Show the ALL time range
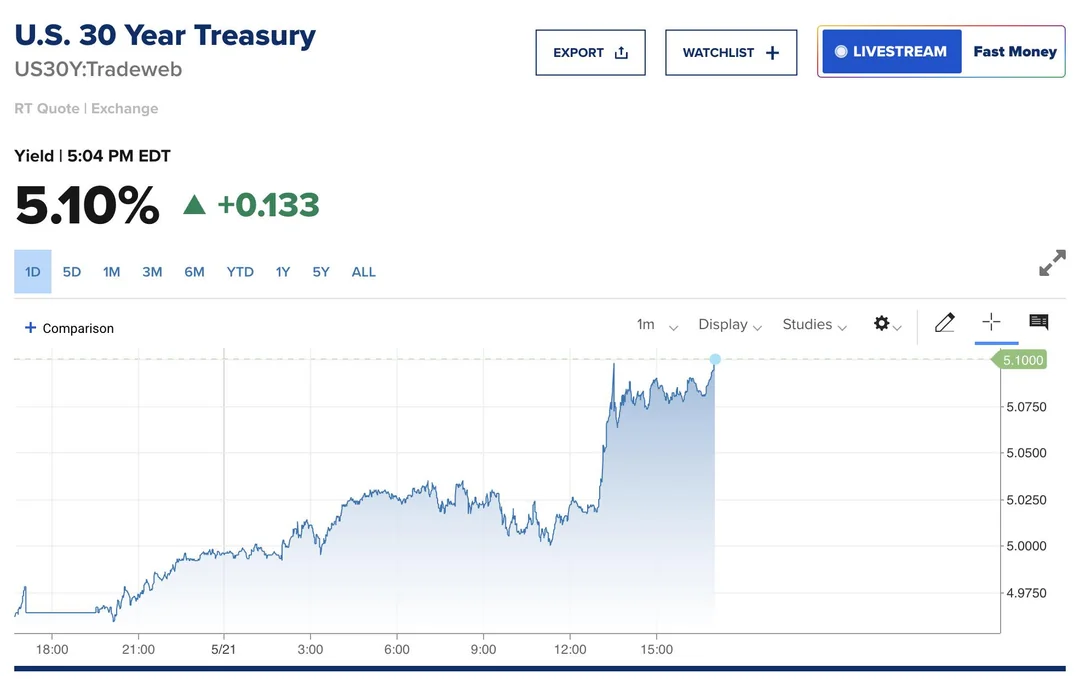The image size is (1080, 679). click(x=364, y=272)
